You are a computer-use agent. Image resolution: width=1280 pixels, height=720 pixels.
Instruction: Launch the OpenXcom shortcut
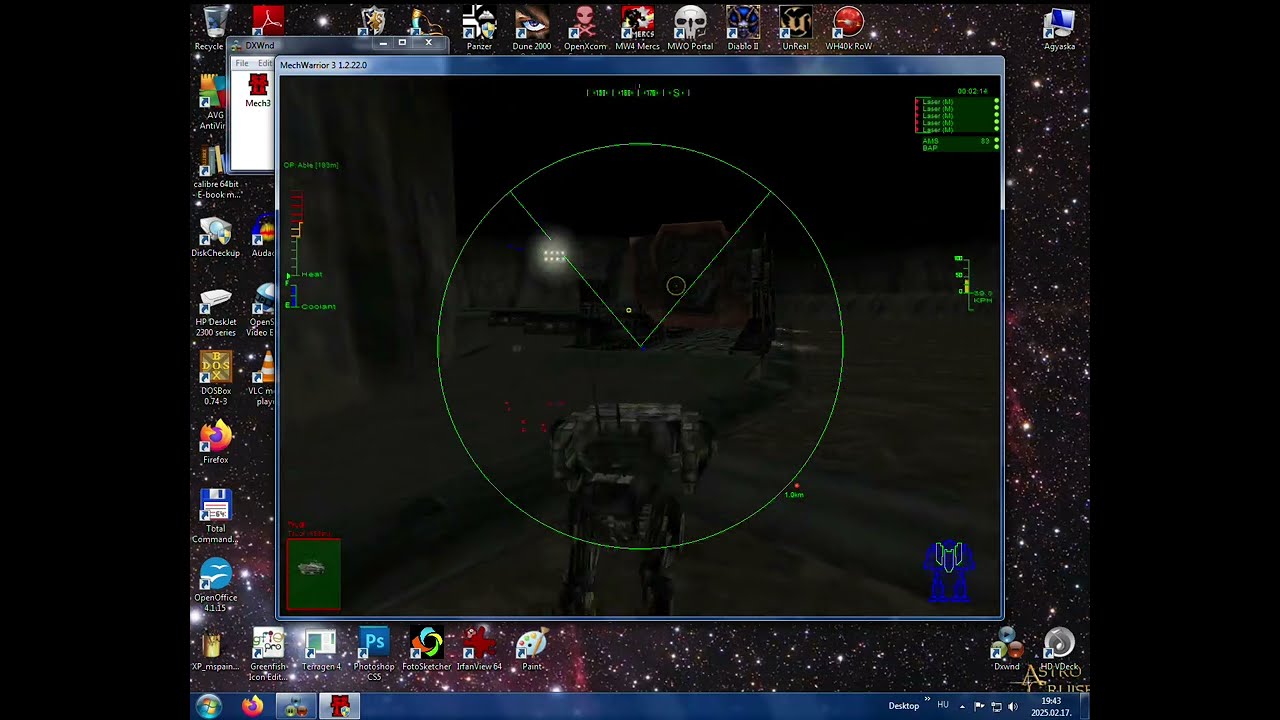coord(585,27)
